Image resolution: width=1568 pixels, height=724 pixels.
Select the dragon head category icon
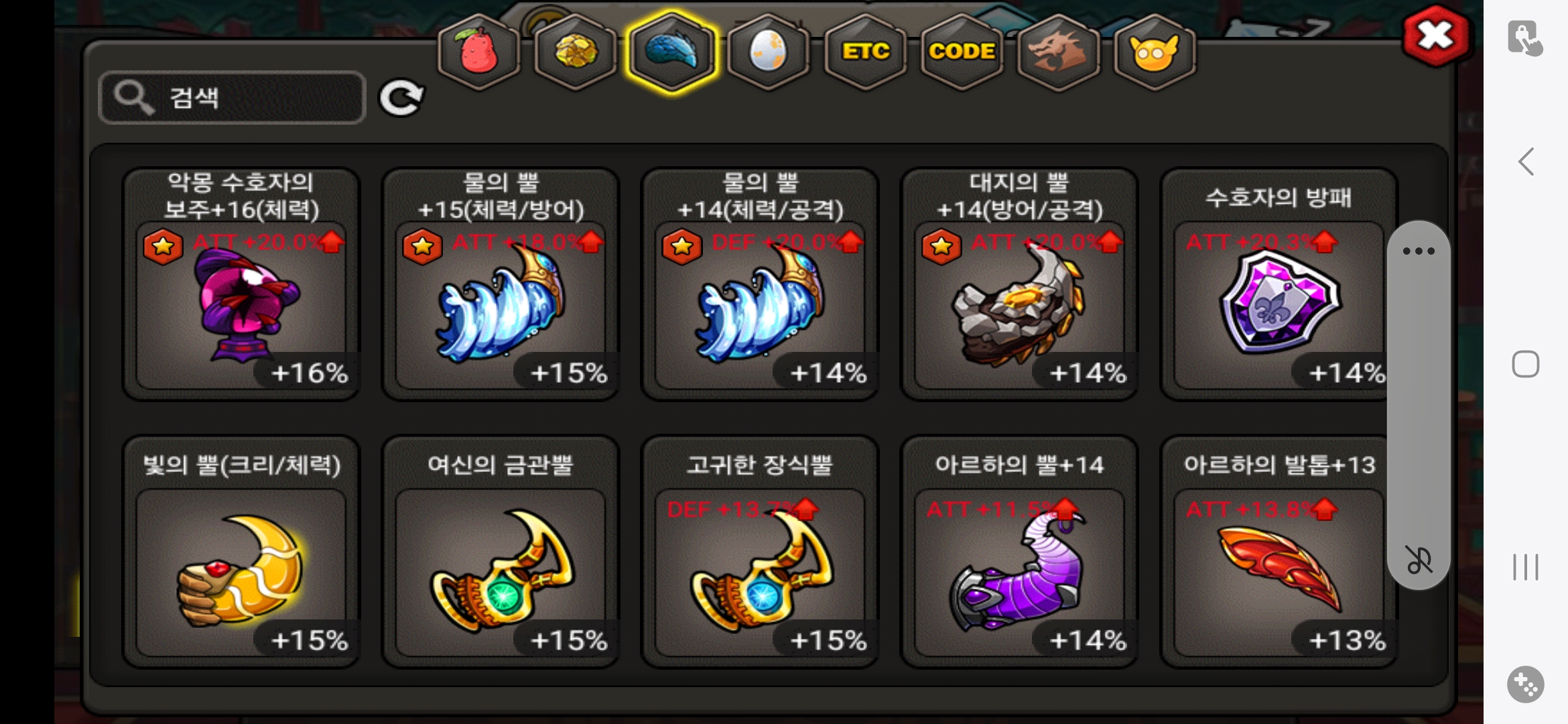tap(1058, 52)
